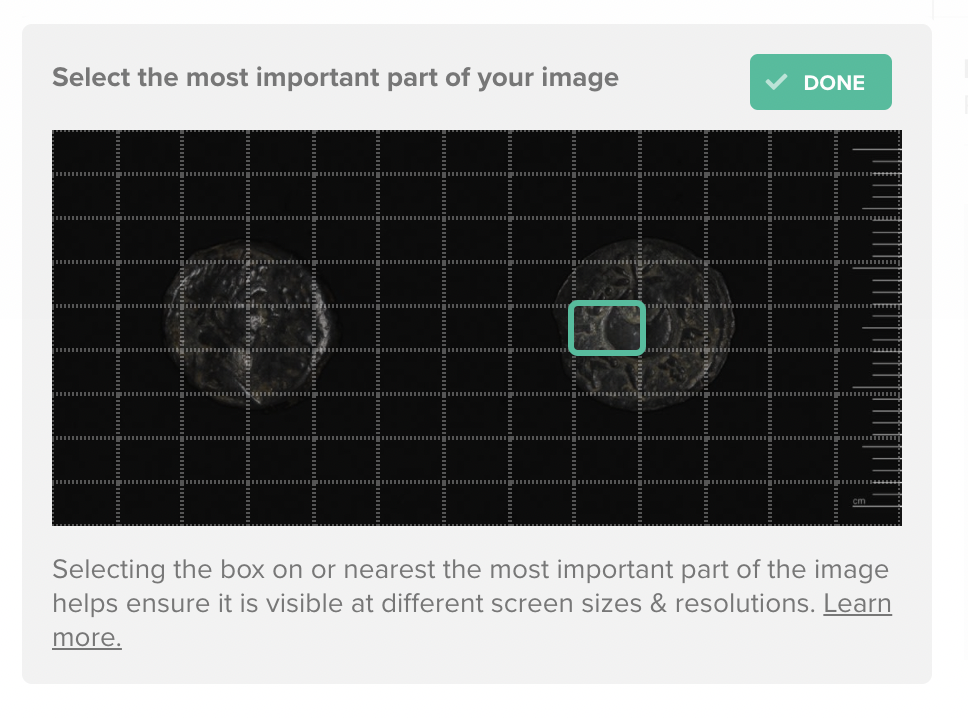The height and width of the screenshot is (718, 968).
Task: Select the grid cell directly below the green box
Action: point(607,372)
